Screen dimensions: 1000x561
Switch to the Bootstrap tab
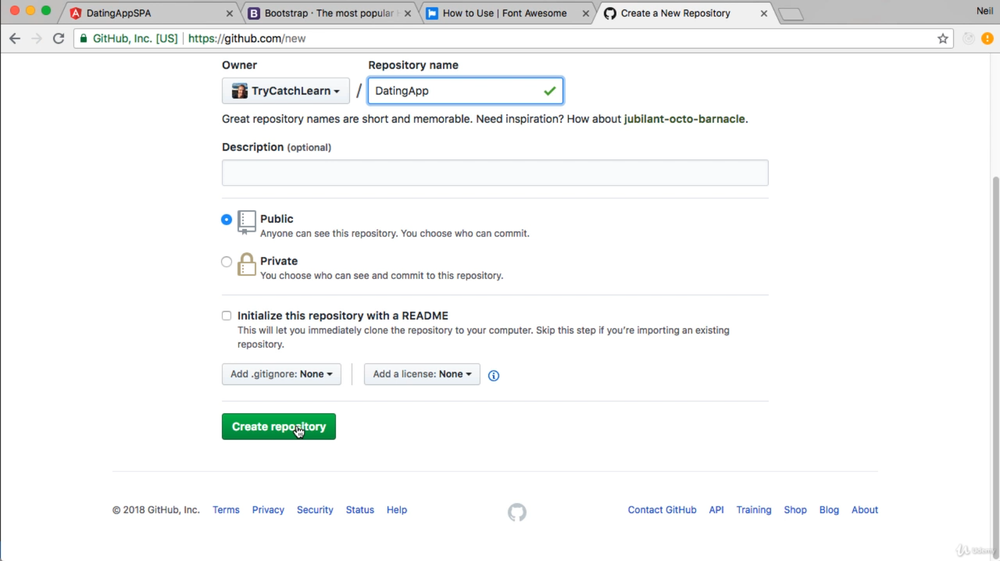coord(328,13)
